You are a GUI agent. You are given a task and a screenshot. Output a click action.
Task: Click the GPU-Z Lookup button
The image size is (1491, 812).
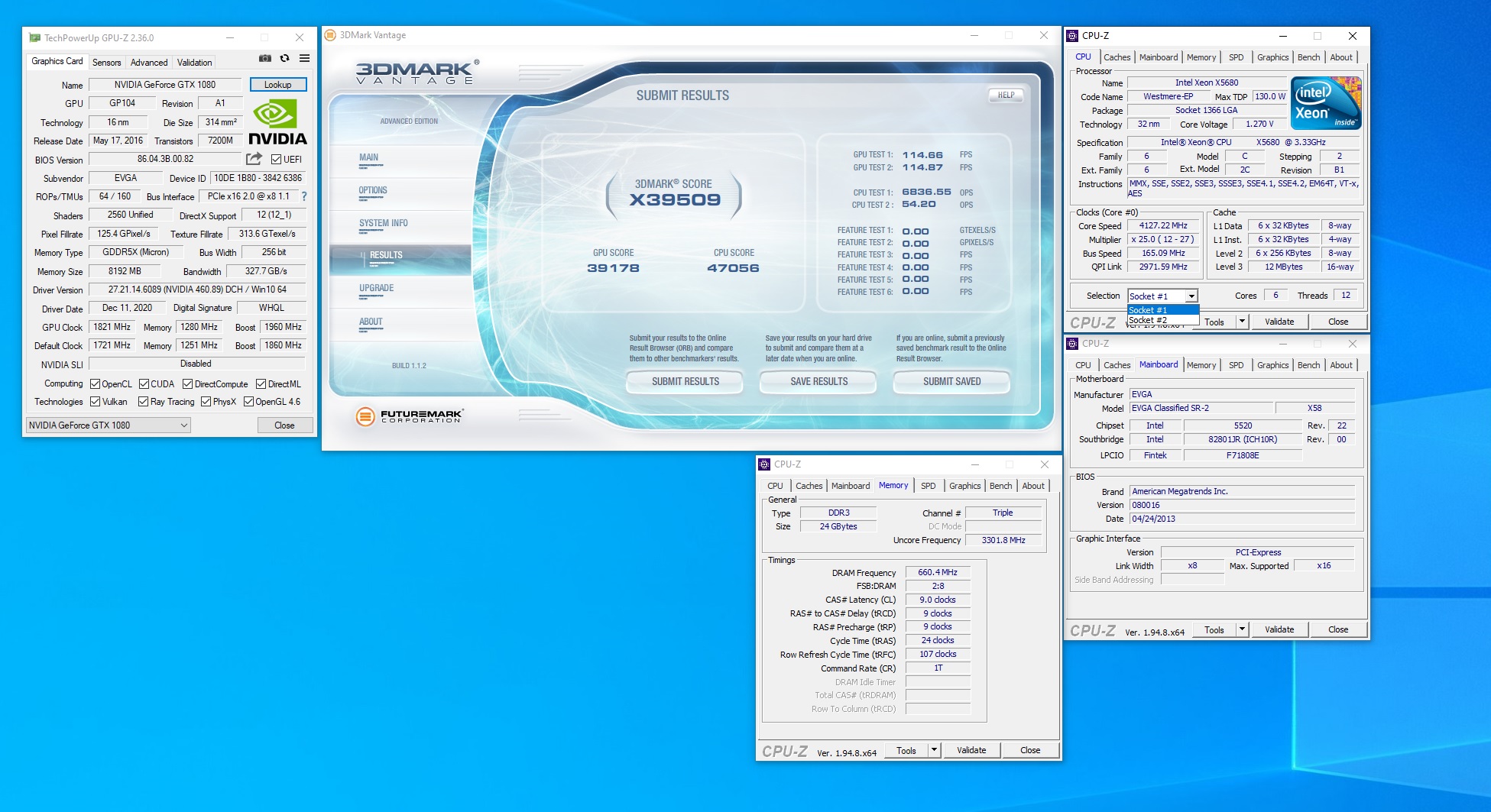pos(278,85)
